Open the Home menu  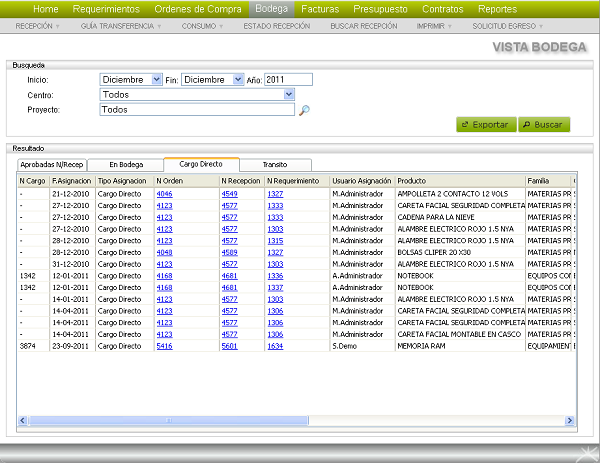(46, 9)
